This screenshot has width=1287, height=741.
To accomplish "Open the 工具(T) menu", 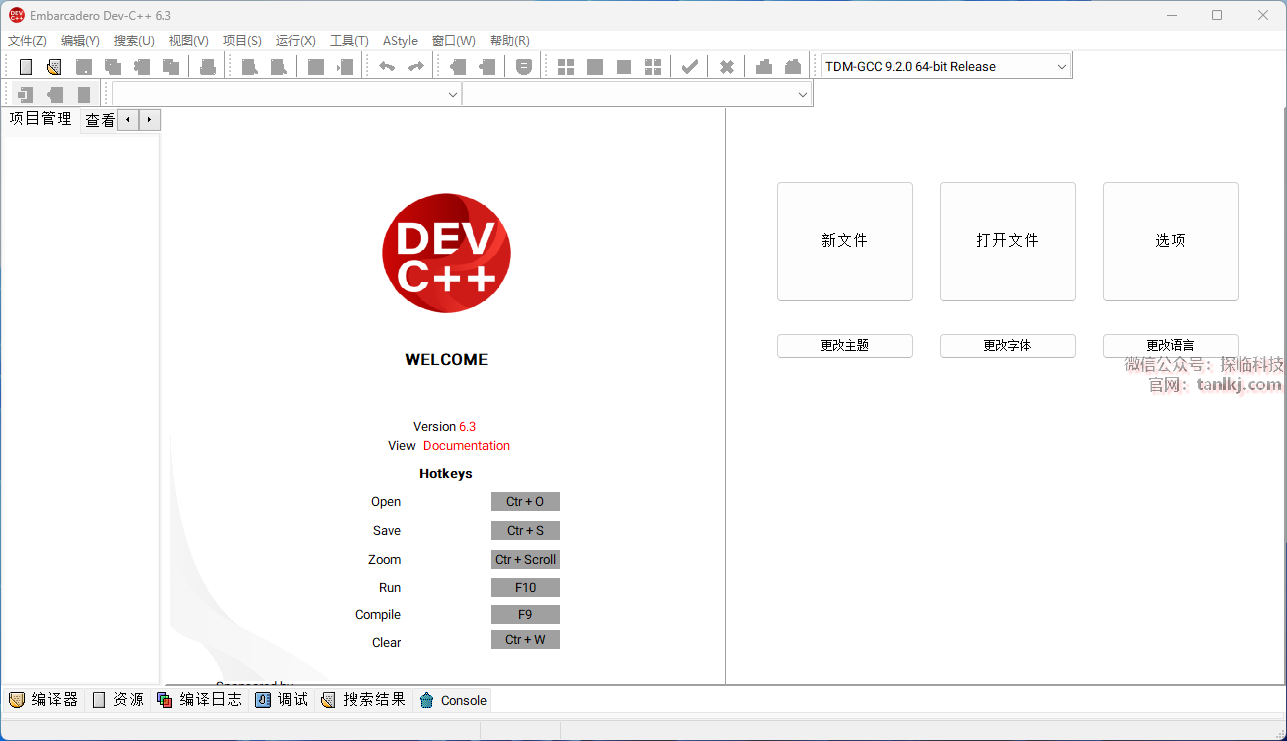I will point(349,41).
